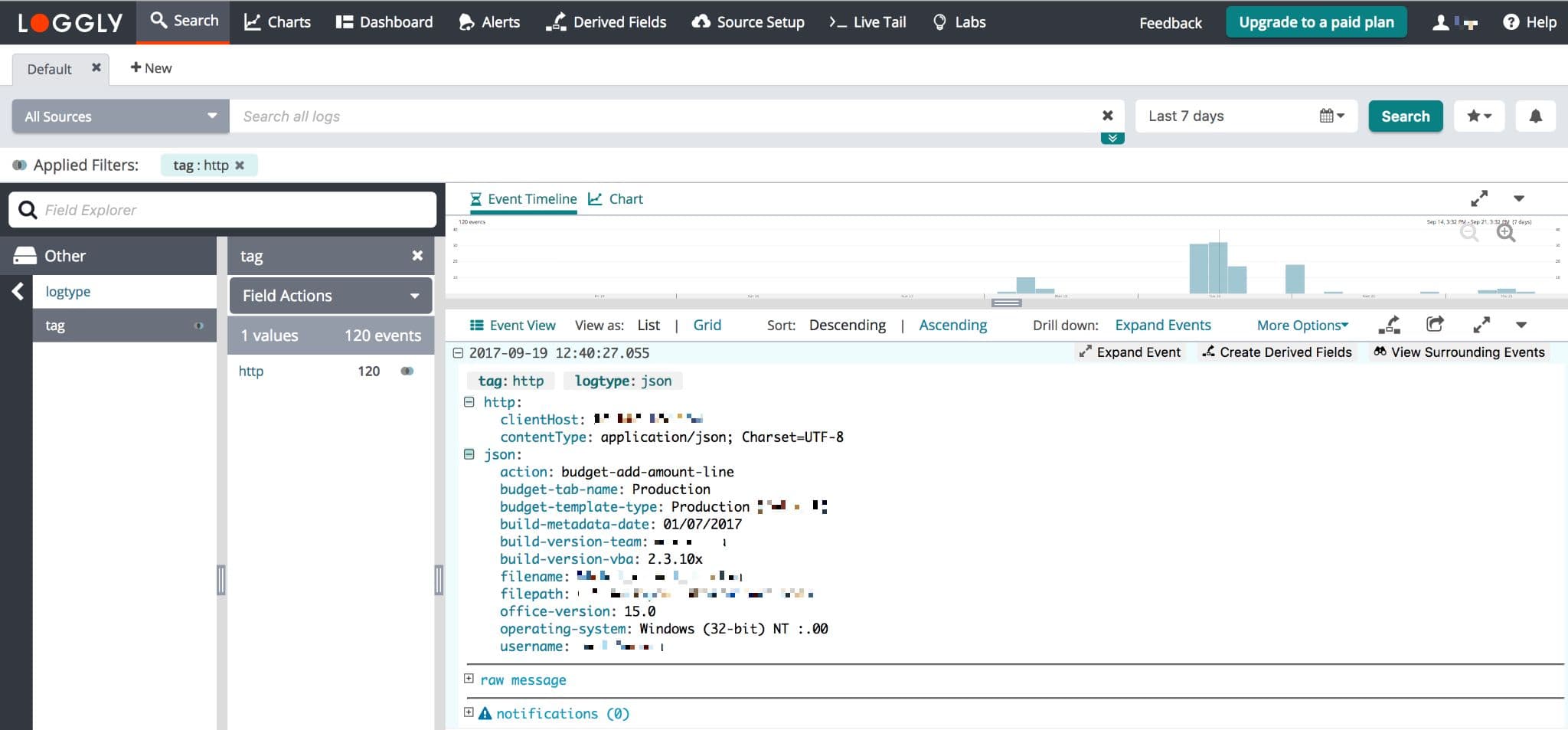The height and width of the screenshot is (730, 1568).
Task: Zoom in on the event timeline
Action: click(1507, 233)
